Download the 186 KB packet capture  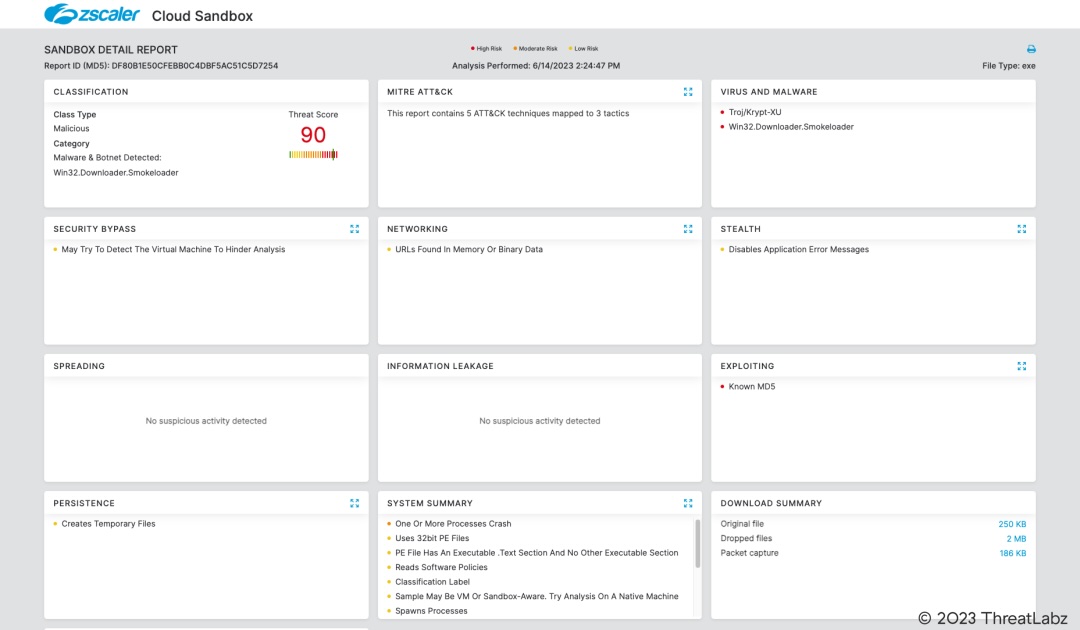coord(1012,553)
